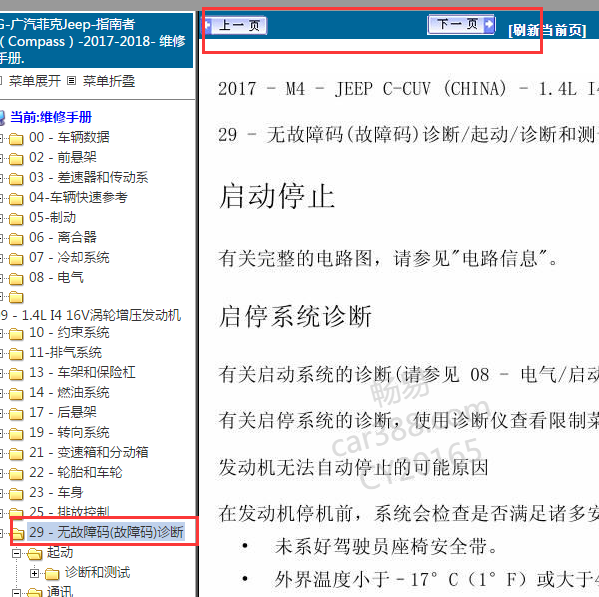Select 22 - 轮胎和车轮 entry
Image resolution: width=599 pixels, height=597 pixels.
click(76, 472)
